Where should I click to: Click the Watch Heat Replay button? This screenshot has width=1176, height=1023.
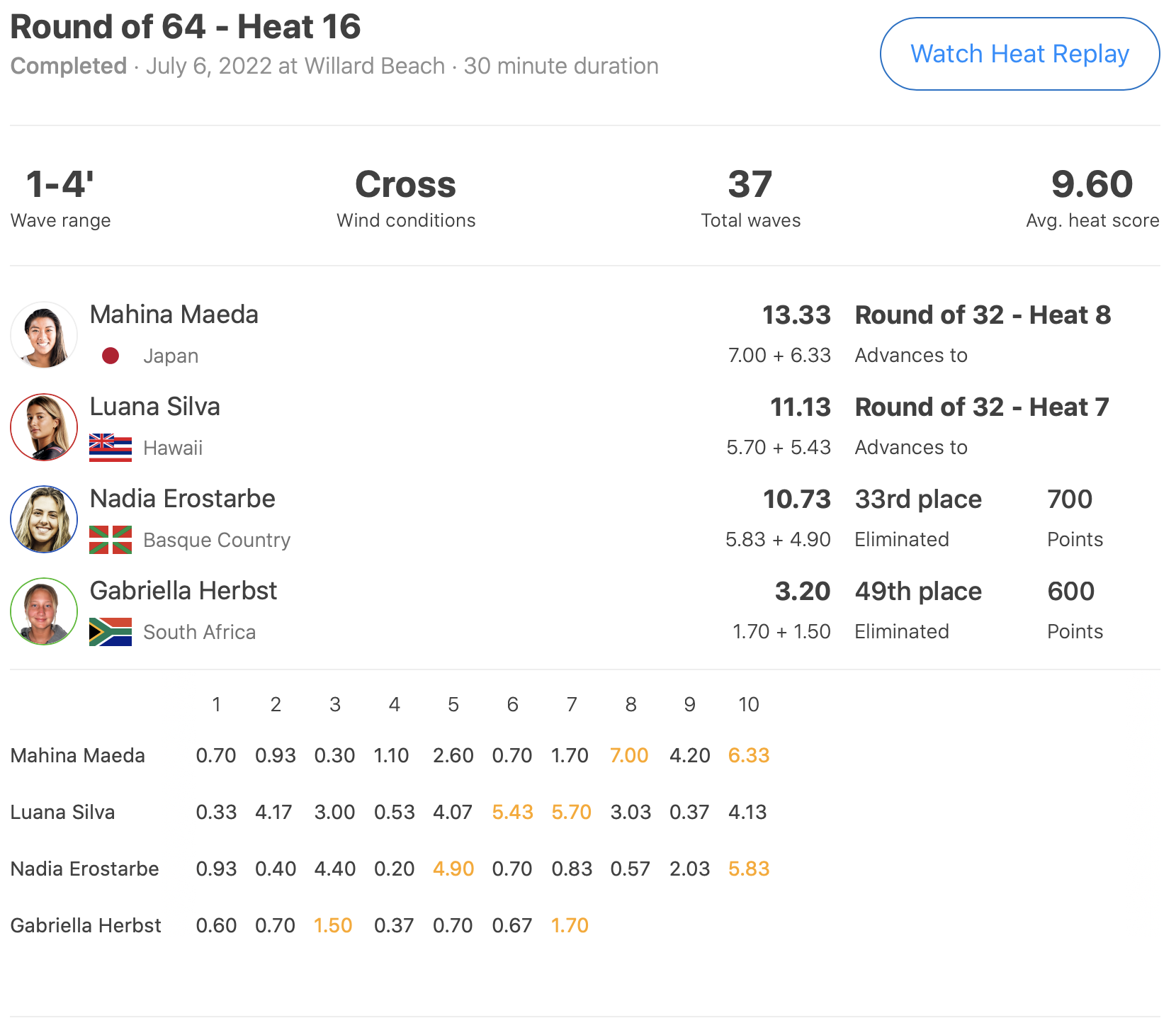point(1019,54)
